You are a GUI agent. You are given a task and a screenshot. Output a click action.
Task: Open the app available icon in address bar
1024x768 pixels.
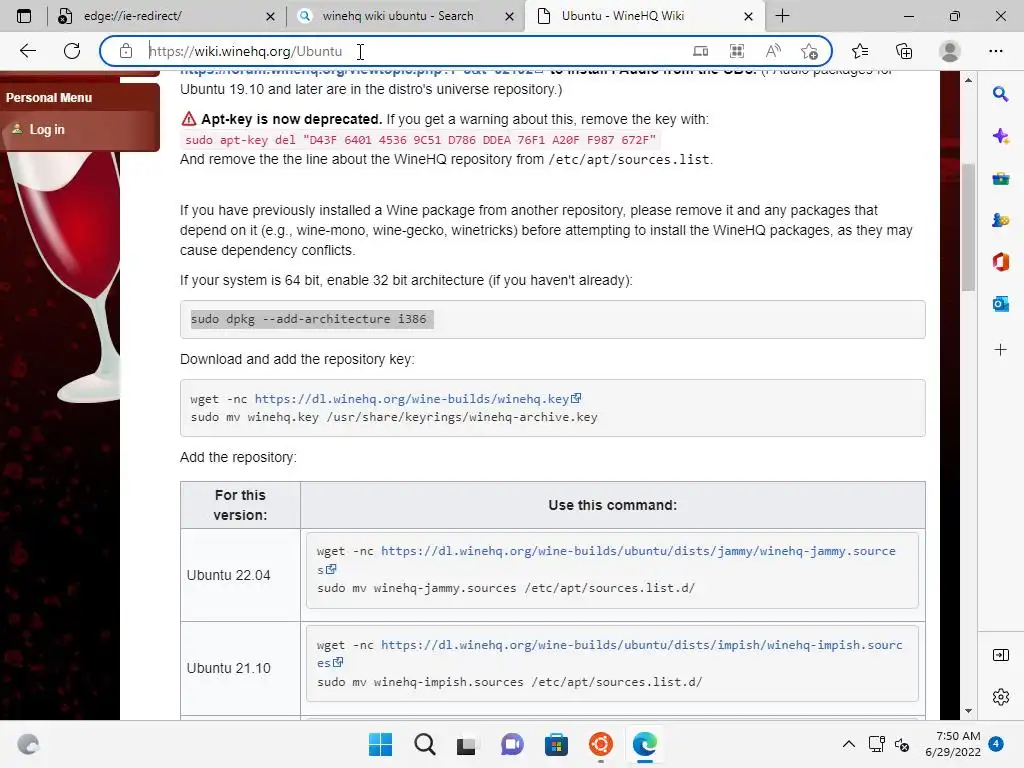[x=701, y=51]
